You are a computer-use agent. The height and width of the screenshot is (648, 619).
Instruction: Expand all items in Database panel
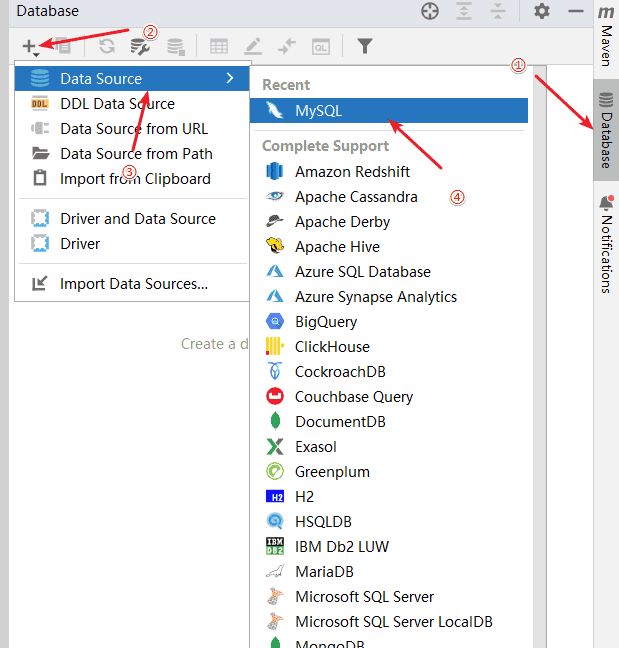click(463, 11)
